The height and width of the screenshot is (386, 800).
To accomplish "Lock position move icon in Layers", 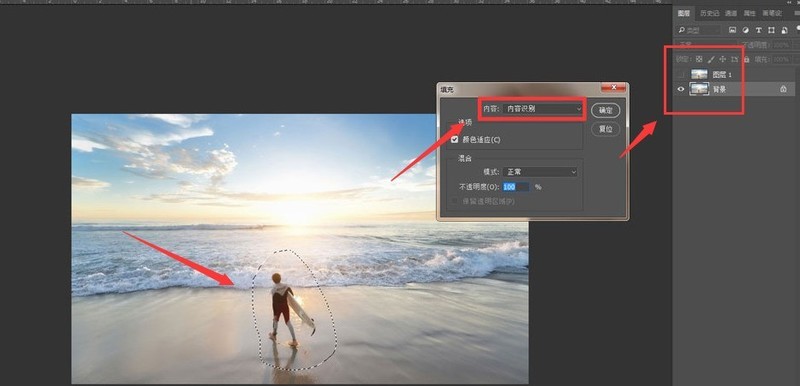I will pyautogui.click(x=722, y=59).
